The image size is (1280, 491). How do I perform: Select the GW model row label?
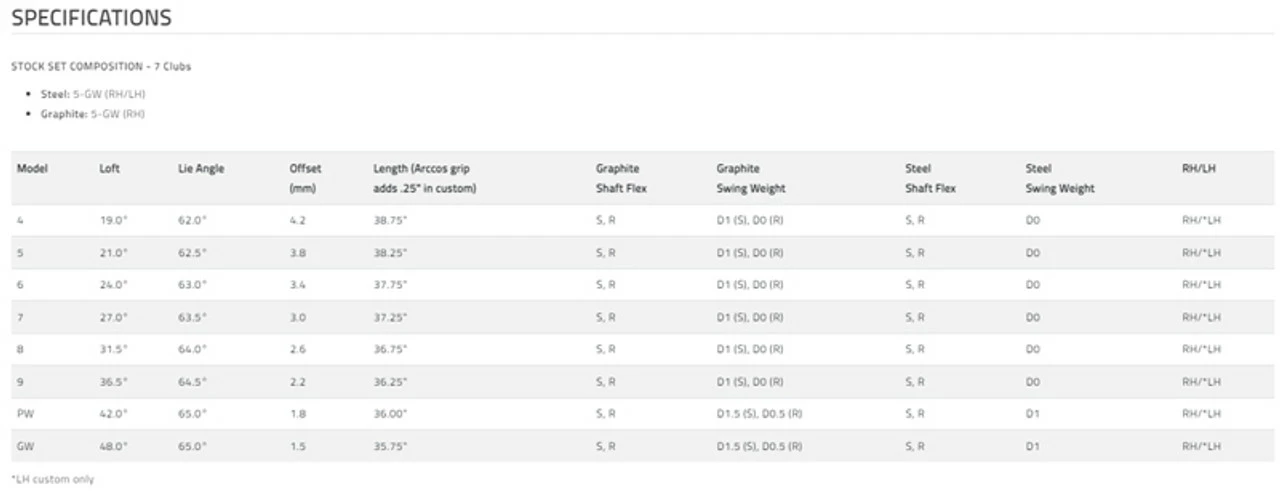pos(25,446)
